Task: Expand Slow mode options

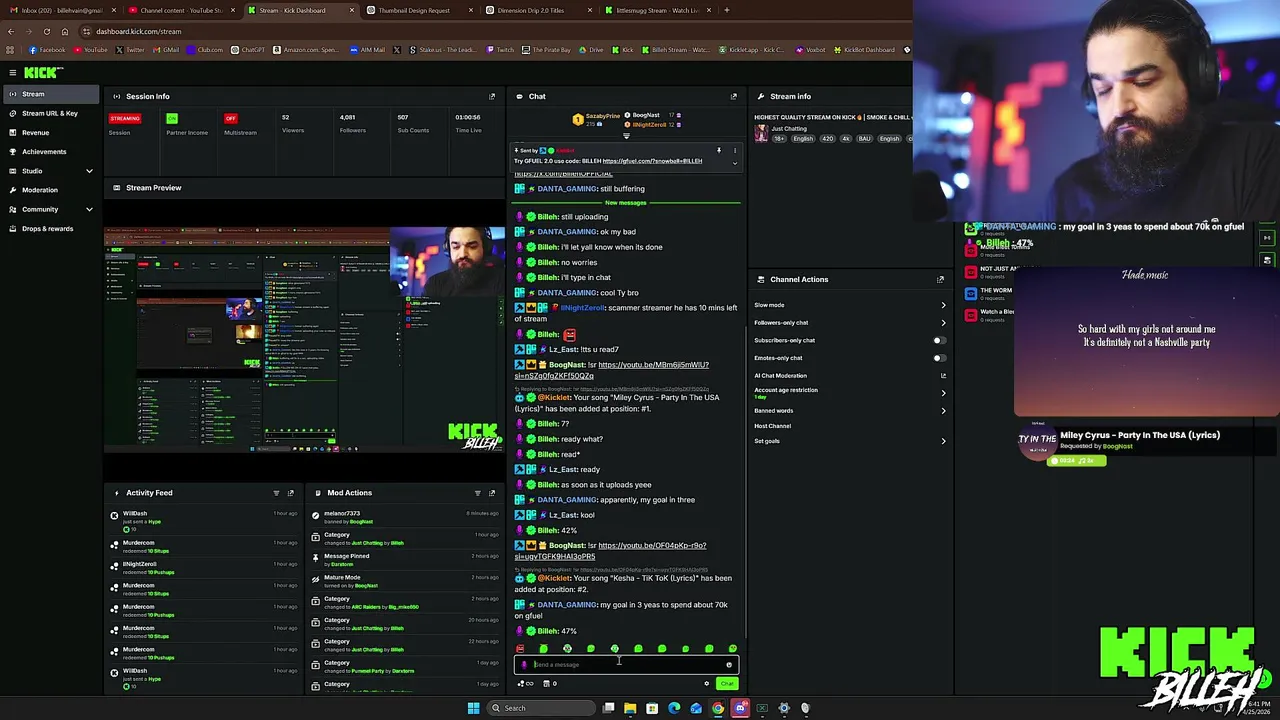Action: [943, 306]
